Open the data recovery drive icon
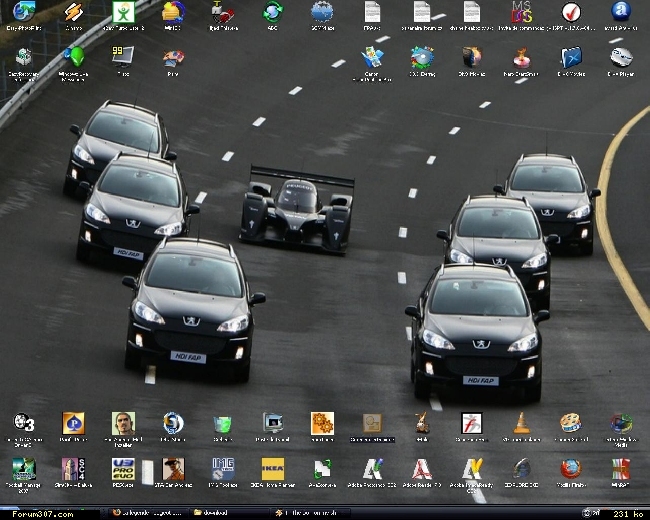The width and height of the screenshot is (650, 520). 24,57
